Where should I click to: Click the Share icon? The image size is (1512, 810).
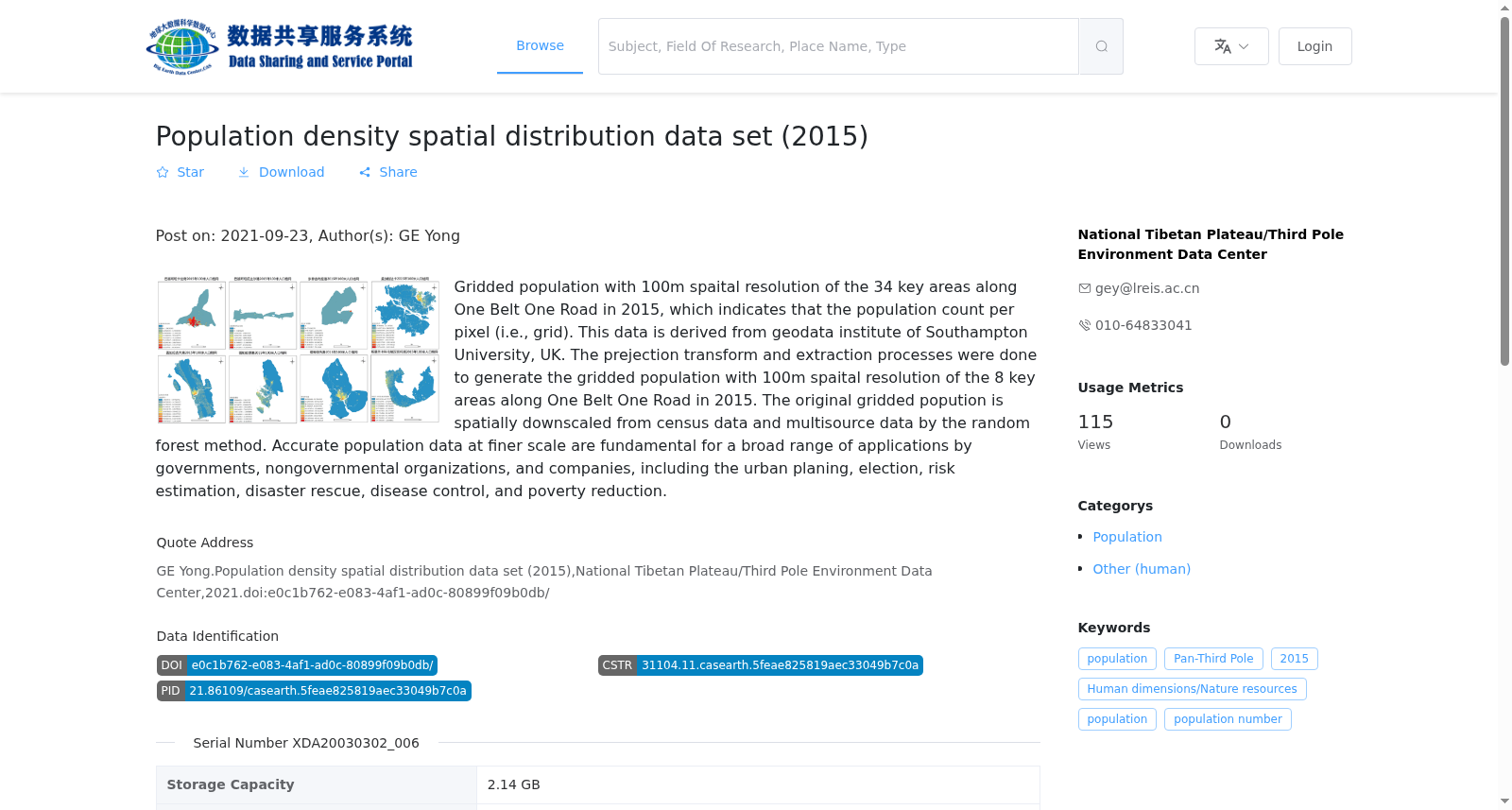(365, 172)
